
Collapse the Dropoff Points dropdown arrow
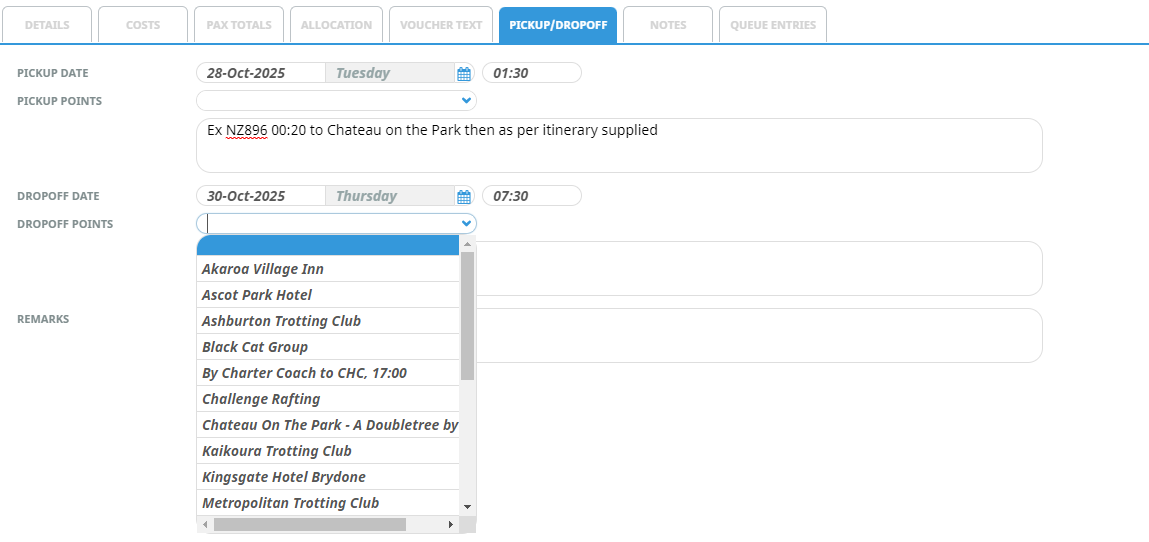tap(466, 223)
